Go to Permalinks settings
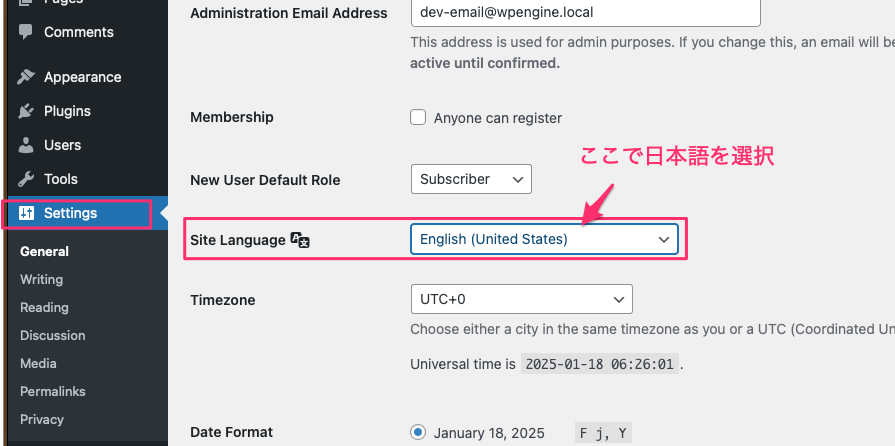 pyautogui.click(x=52, y=391)
